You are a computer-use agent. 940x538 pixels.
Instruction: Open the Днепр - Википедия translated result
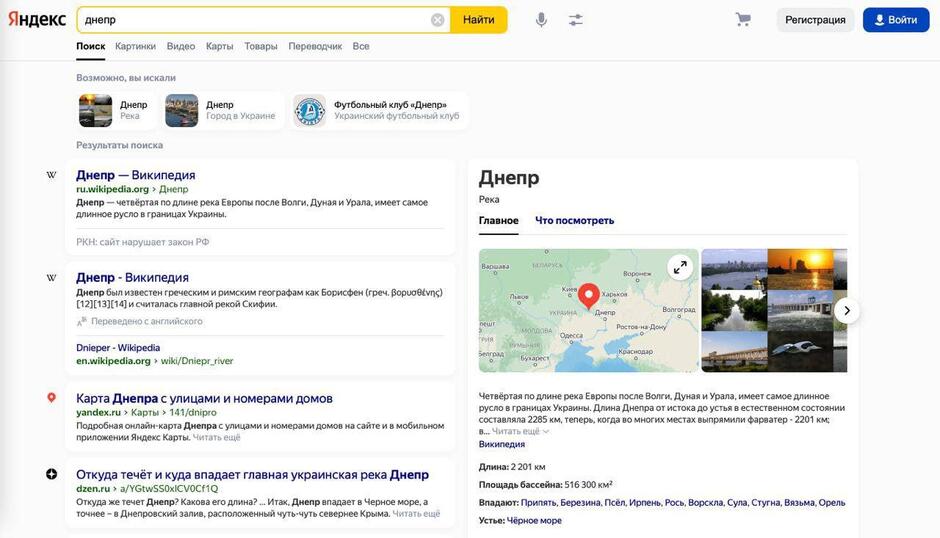pos(132,278)
